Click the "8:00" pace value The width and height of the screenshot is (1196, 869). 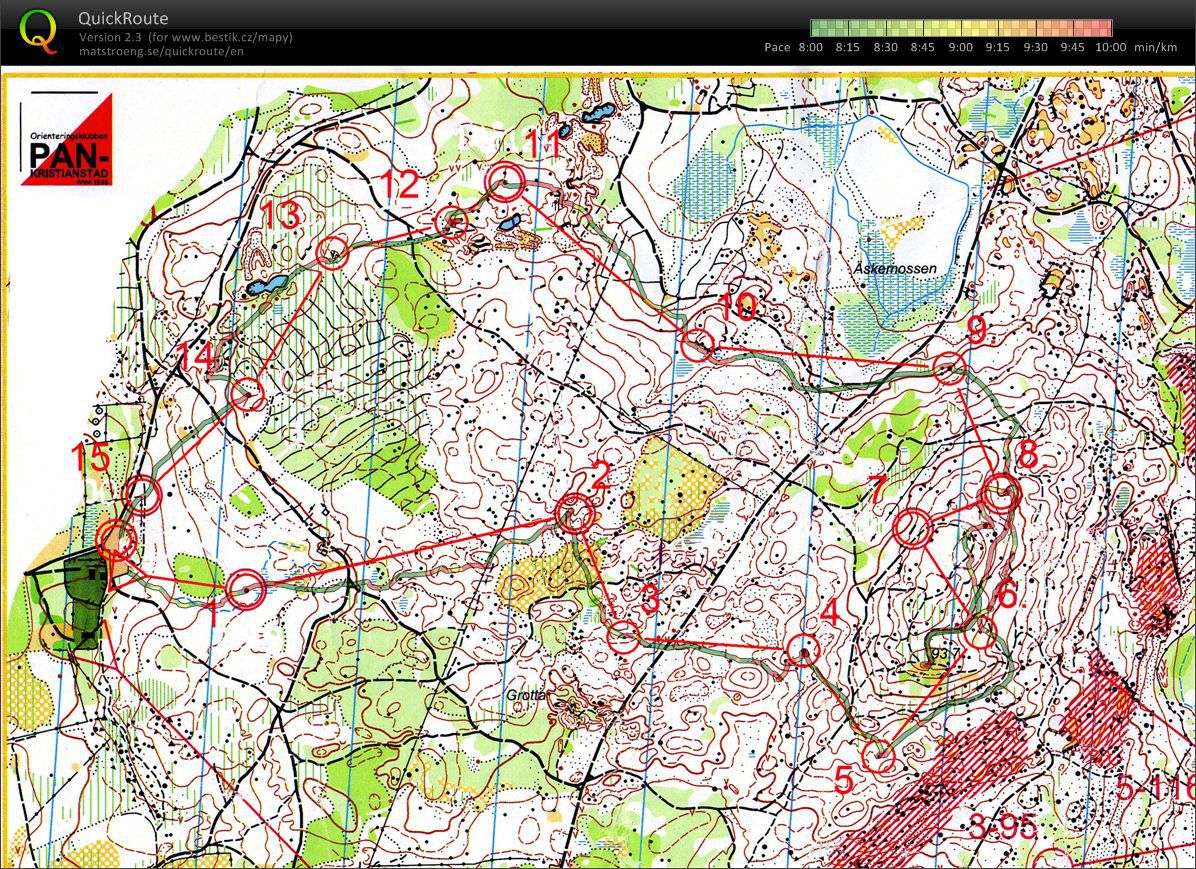click(x=810, y=47)
